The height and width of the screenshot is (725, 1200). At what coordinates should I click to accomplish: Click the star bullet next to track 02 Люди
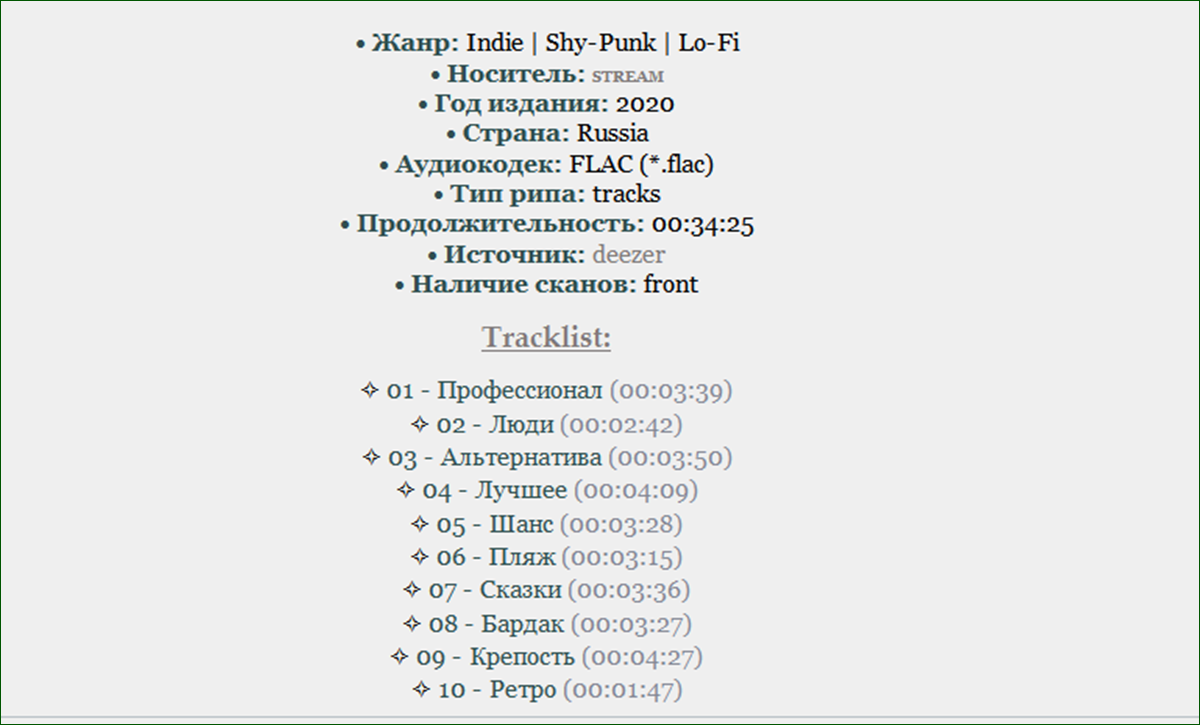(x=420, y=424)
